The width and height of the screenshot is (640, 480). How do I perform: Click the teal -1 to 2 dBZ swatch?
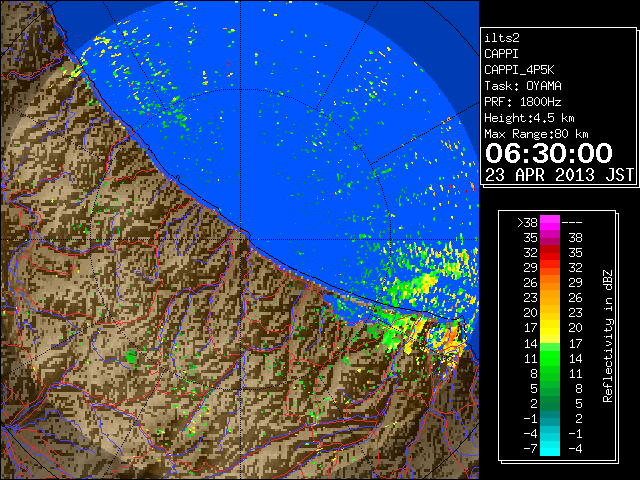coord(550,418)
